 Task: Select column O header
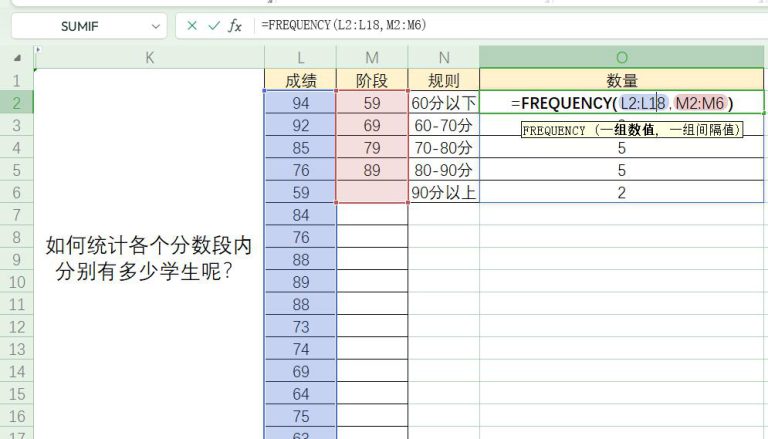point(622,57)
